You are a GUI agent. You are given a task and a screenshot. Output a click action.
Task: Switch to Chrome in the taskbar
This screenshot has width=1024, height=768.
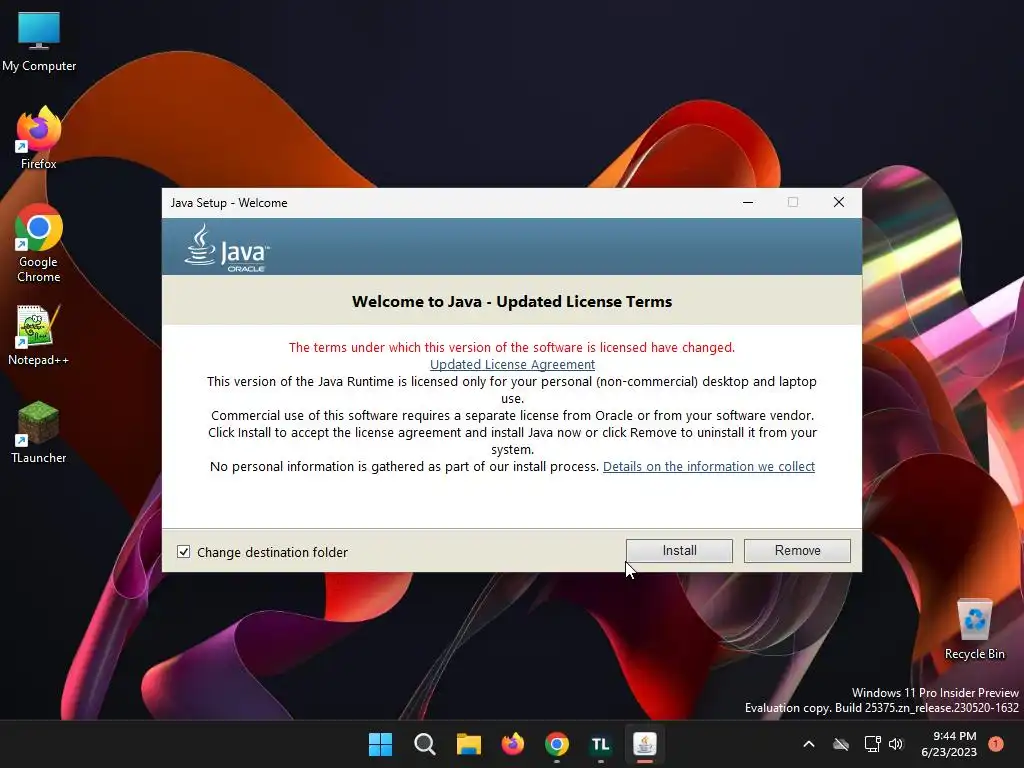click(556, 744)
